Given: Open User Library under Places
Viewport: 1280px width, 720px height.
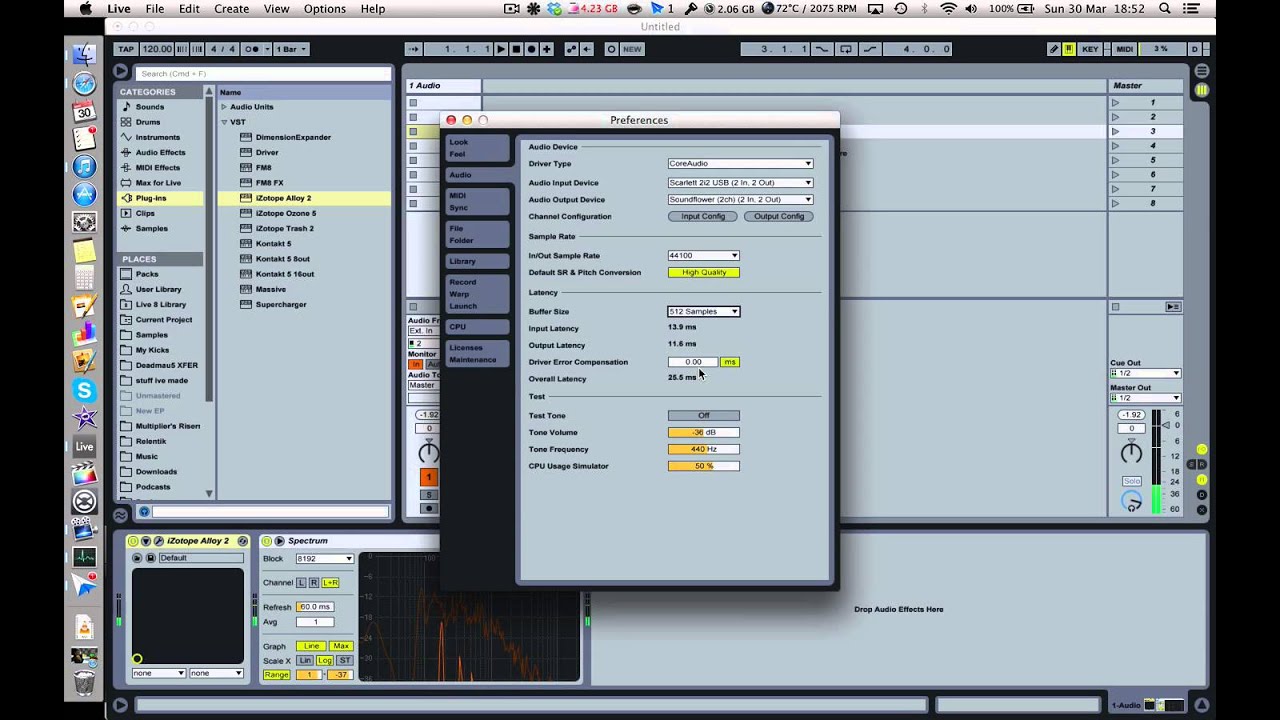Looking at the screenshot, I should click(159, 289).
